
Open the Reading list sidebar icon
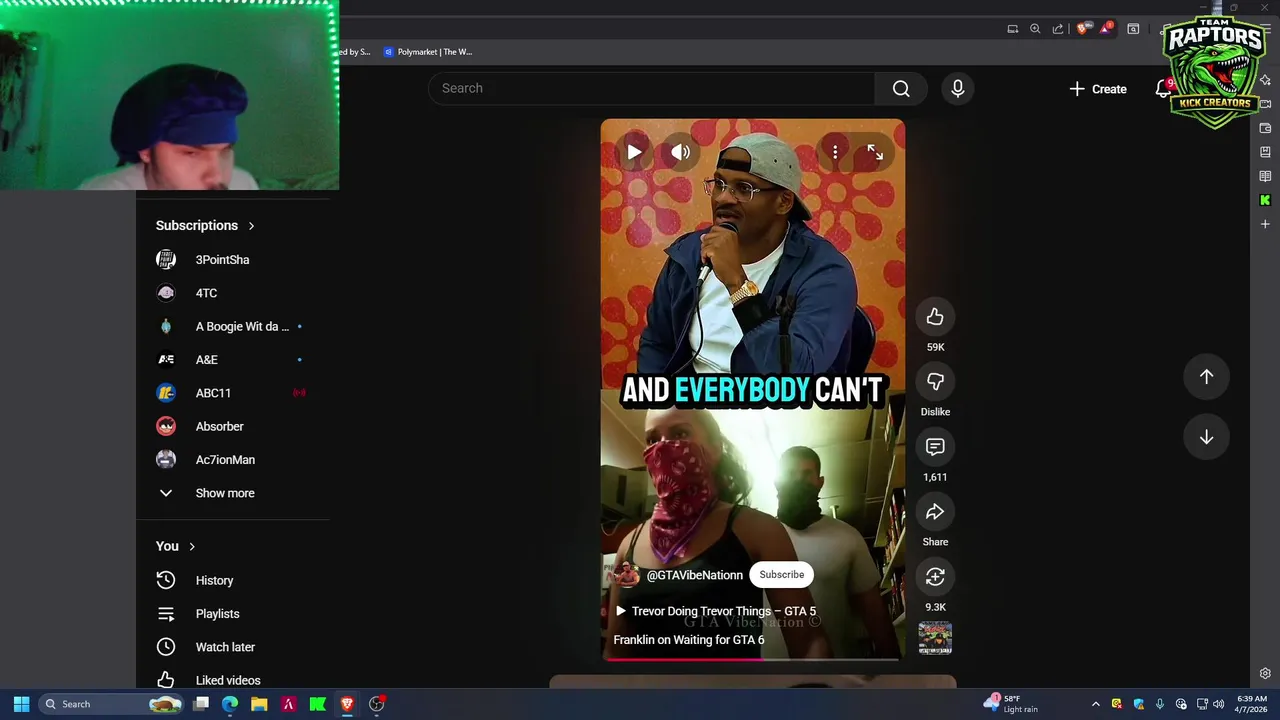tap(1265, 176)
